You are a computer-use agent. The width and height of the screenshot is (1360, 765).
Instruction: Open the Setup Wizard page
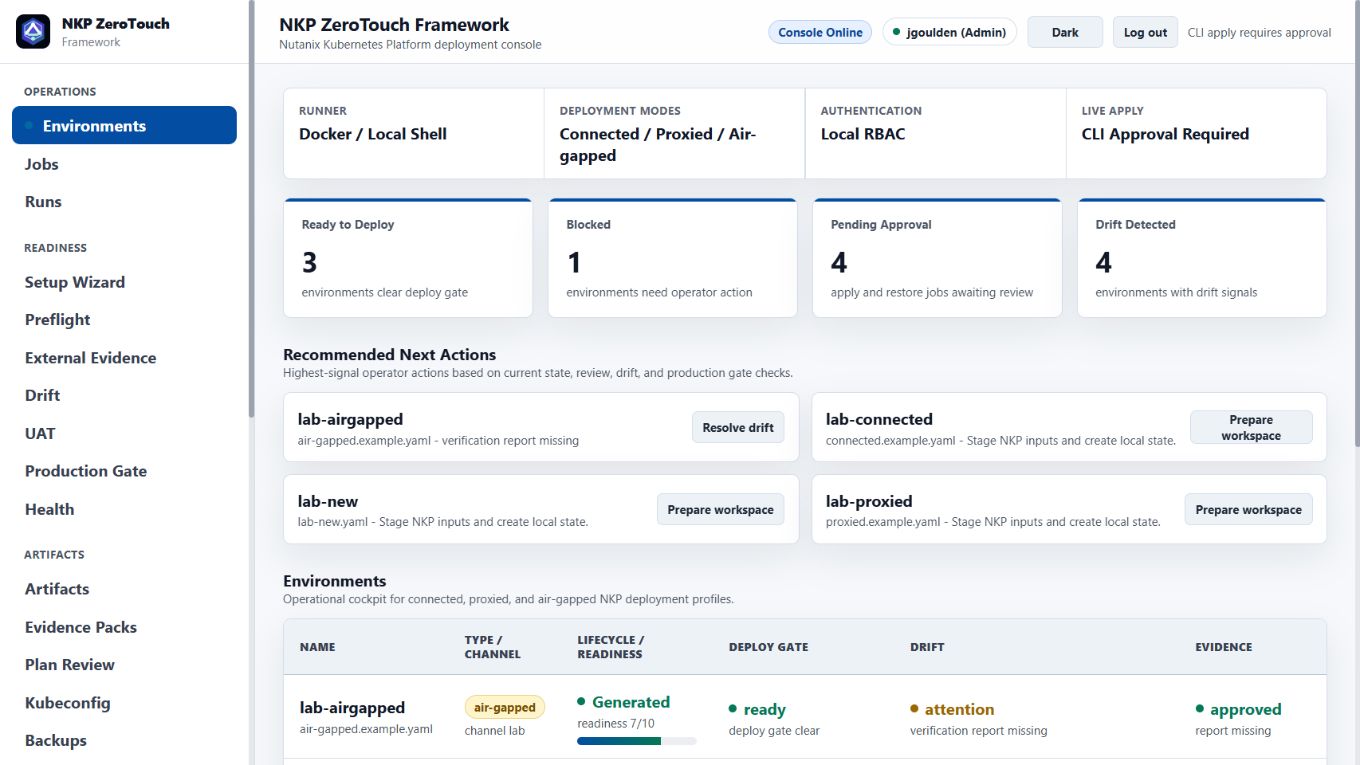click(75, 282)
